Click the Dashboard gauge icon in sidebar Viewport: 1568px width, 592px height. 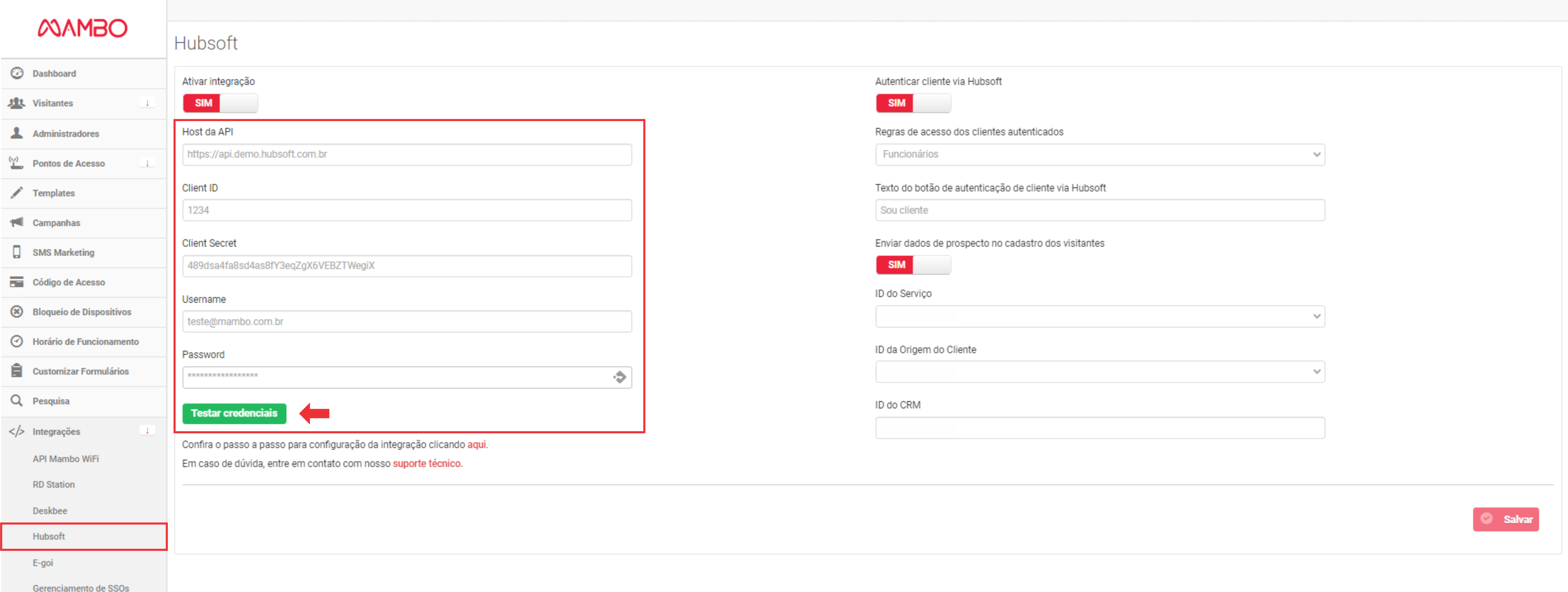click(x=17, y=73)
